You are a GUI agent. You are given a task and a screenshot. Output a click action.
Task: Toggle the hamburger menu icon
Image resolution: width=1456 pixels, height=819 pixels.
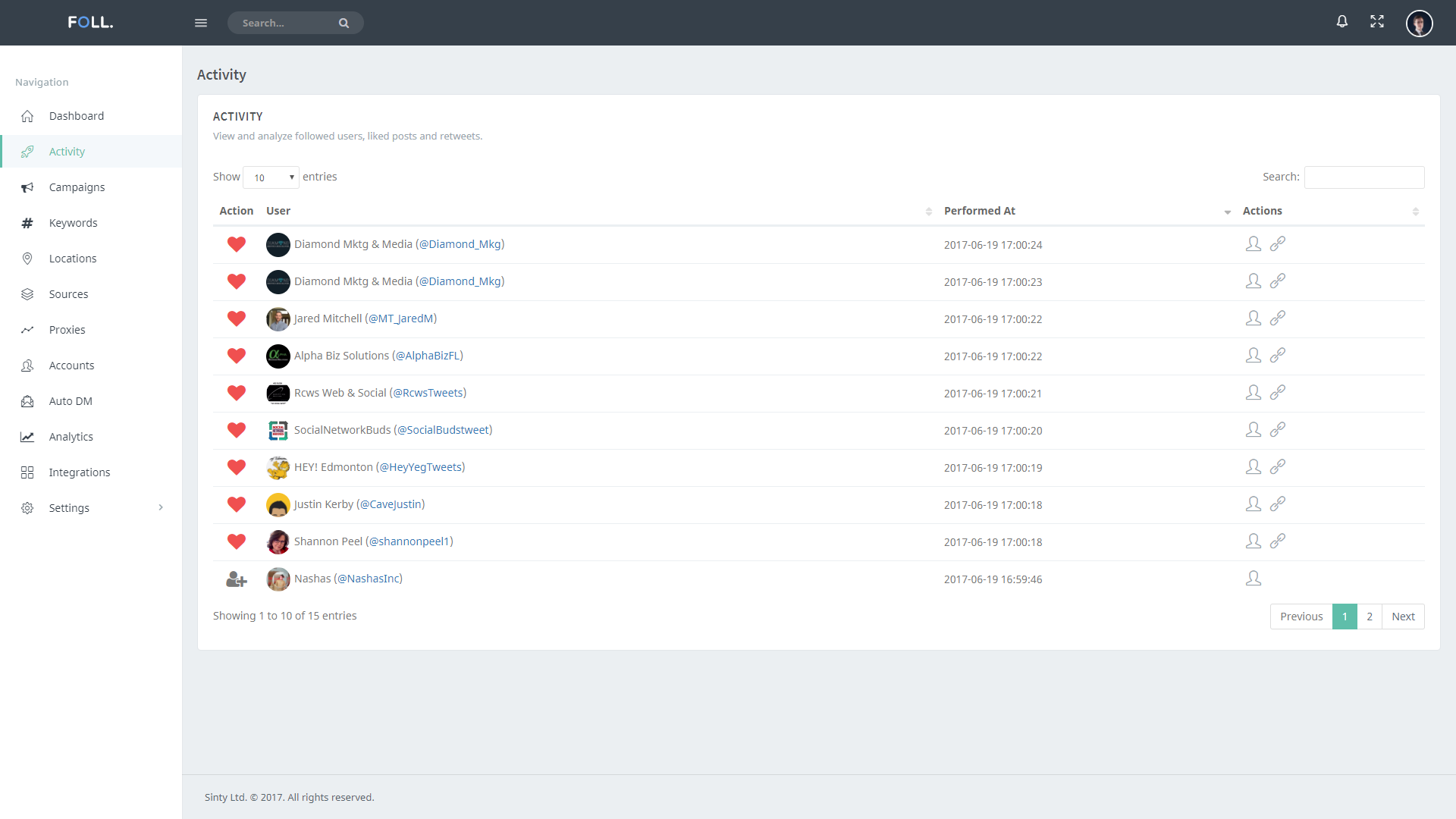pos(201,23)
